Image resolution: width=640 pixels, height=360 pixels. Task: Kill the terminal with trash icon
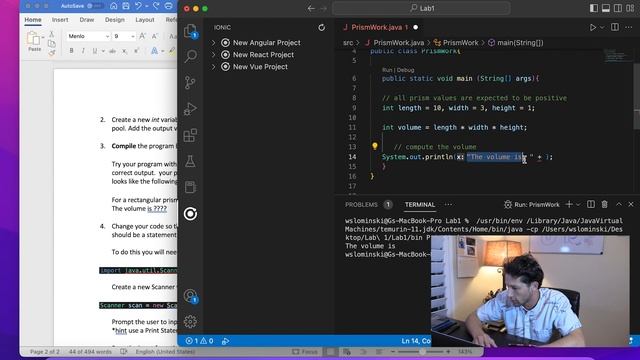point(604,204)
